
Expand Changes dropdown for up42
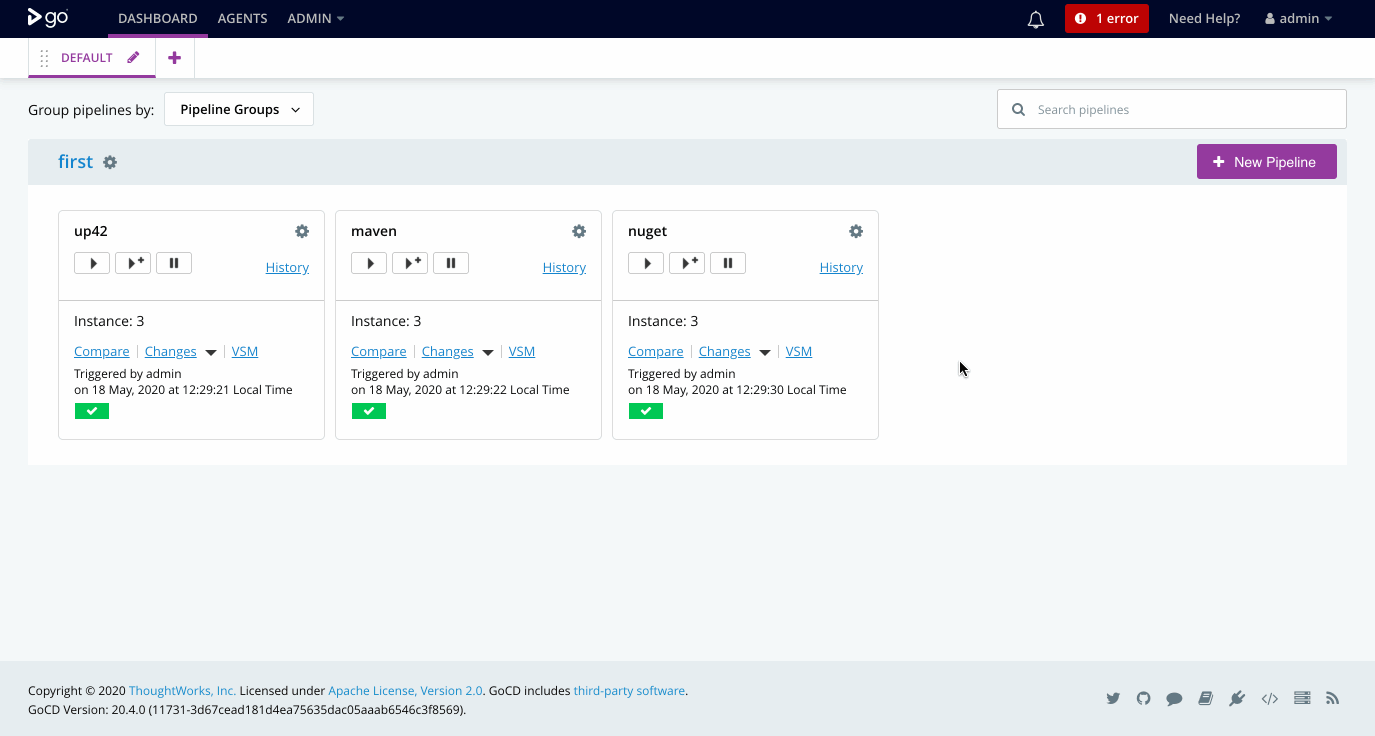[211, 352]
